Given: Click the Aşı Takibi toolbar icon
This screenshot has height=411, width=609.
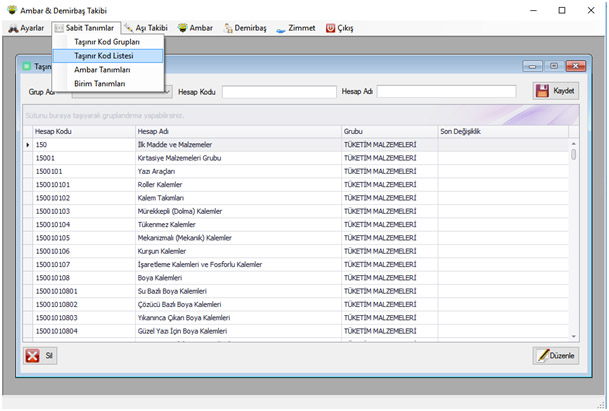Looking at the screenshot, I should 129,28.
